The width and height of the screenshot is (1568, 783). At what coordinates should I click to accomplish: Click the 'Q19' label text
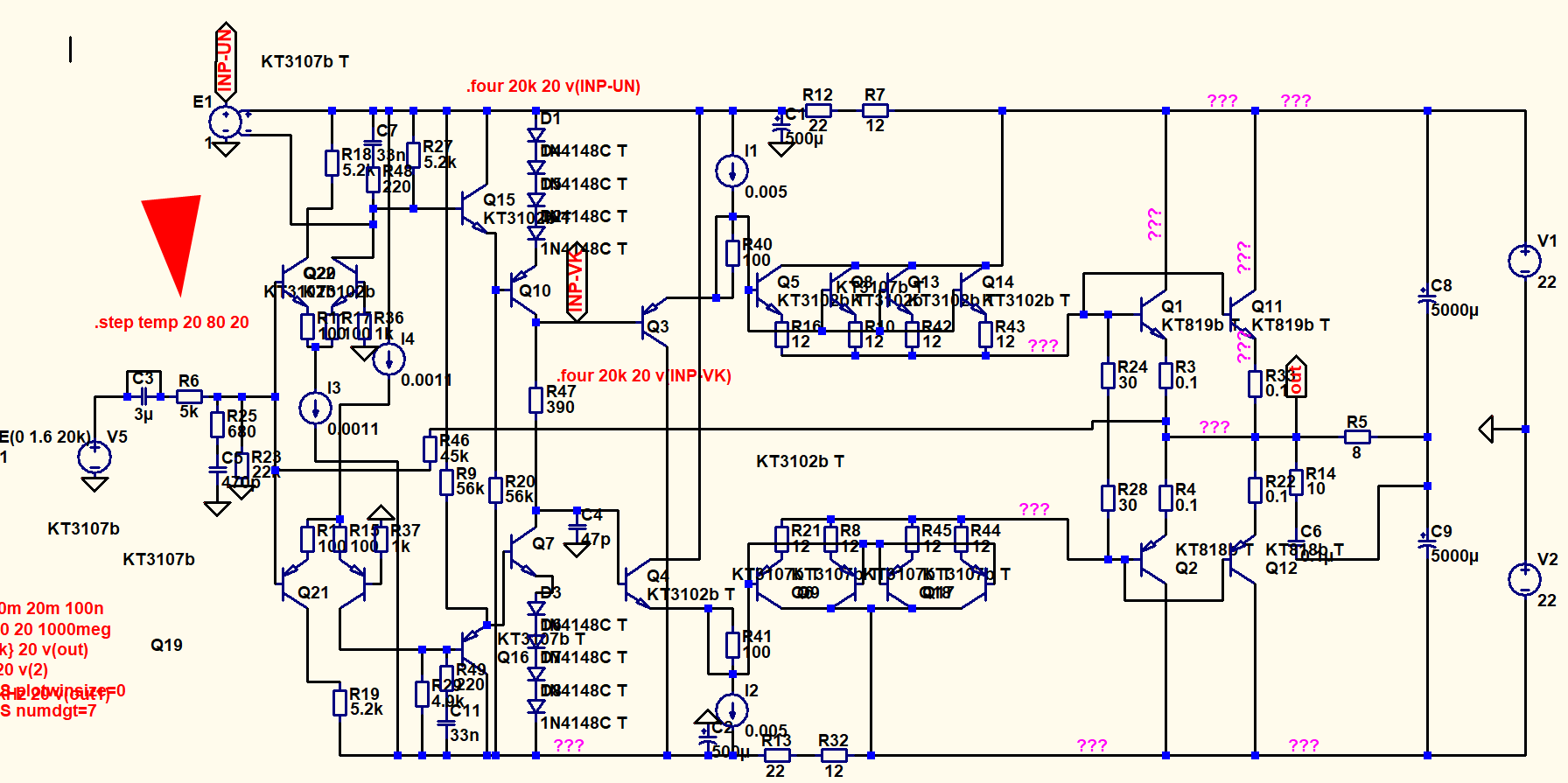point(166,645)
